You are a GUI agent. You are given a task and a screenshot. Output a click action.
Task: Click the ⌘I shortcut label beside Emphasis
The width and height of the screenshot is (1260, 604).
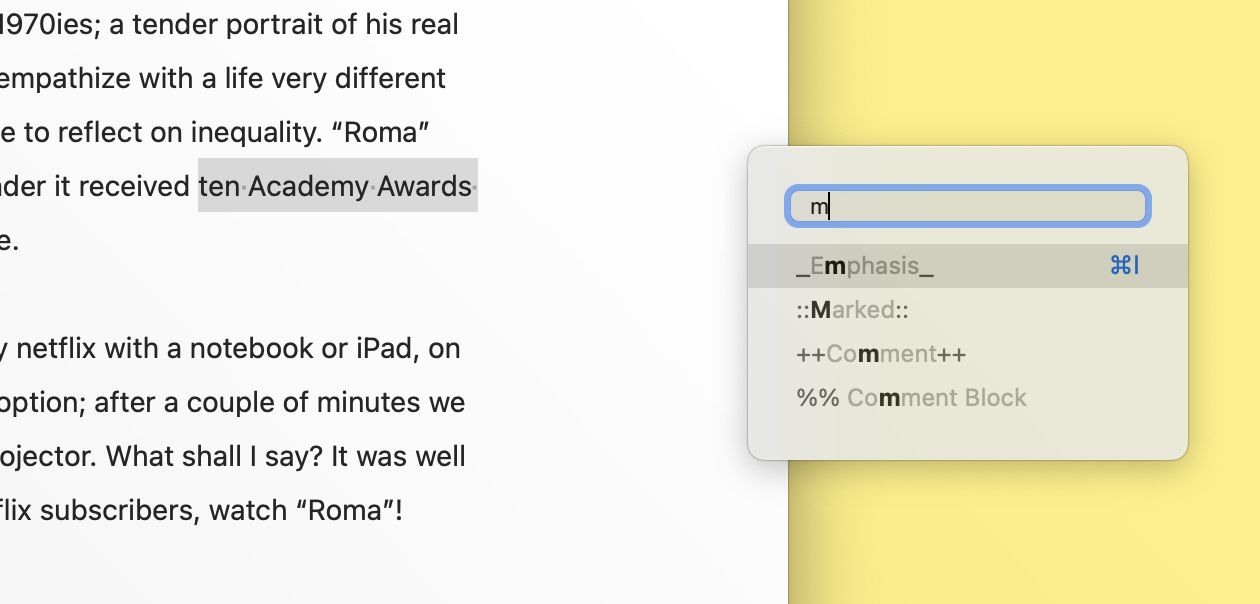(x=1124, y=266)
